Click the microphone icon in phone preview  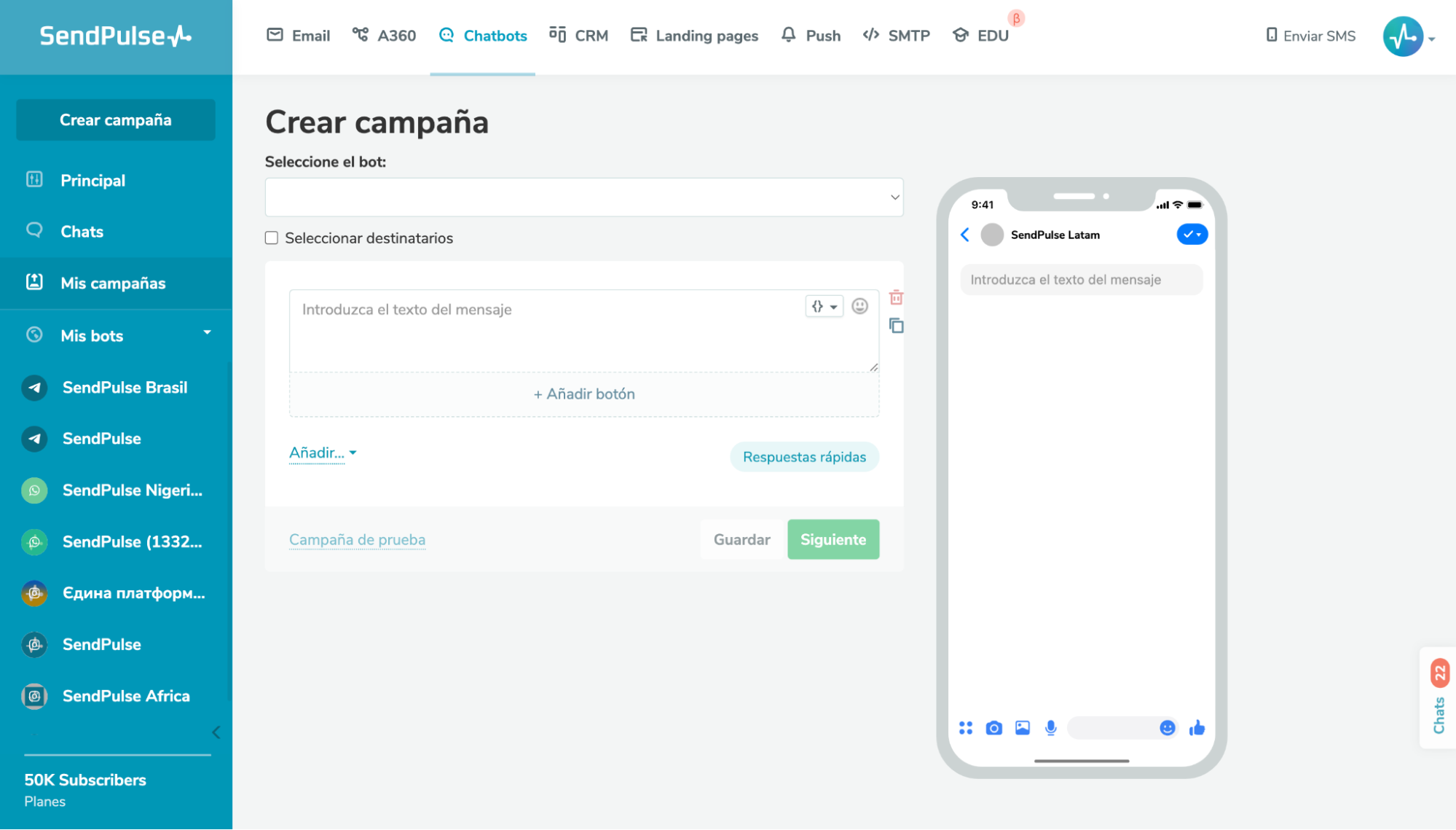pos(1051,728)
